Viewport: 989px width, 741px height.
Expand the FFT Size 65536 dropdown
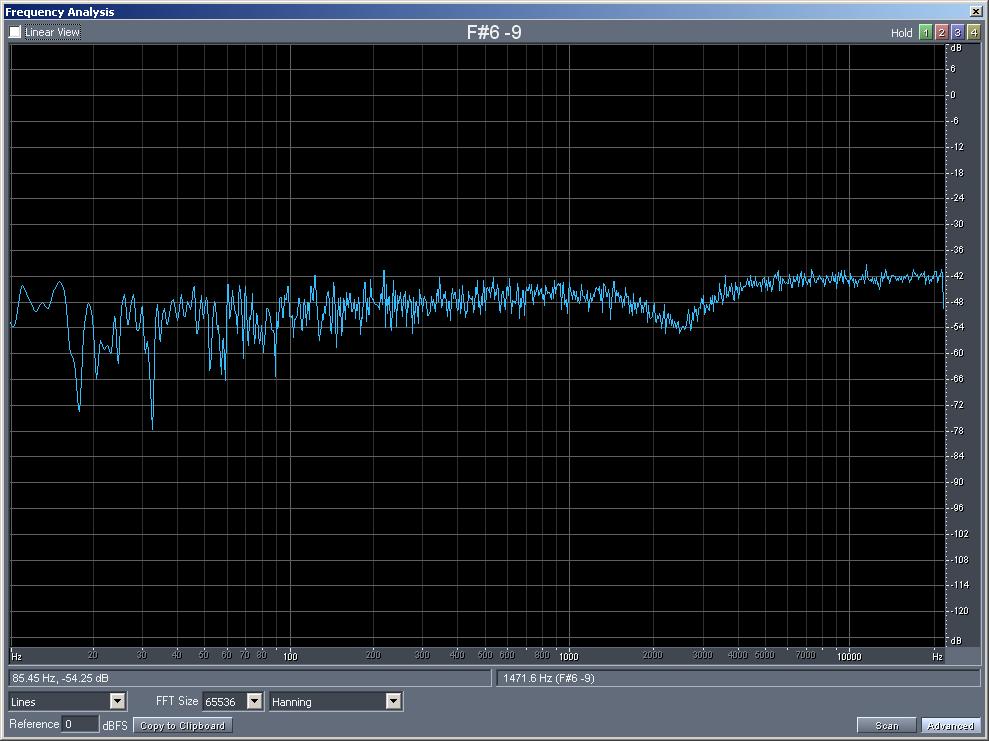[x=254, y=702]
